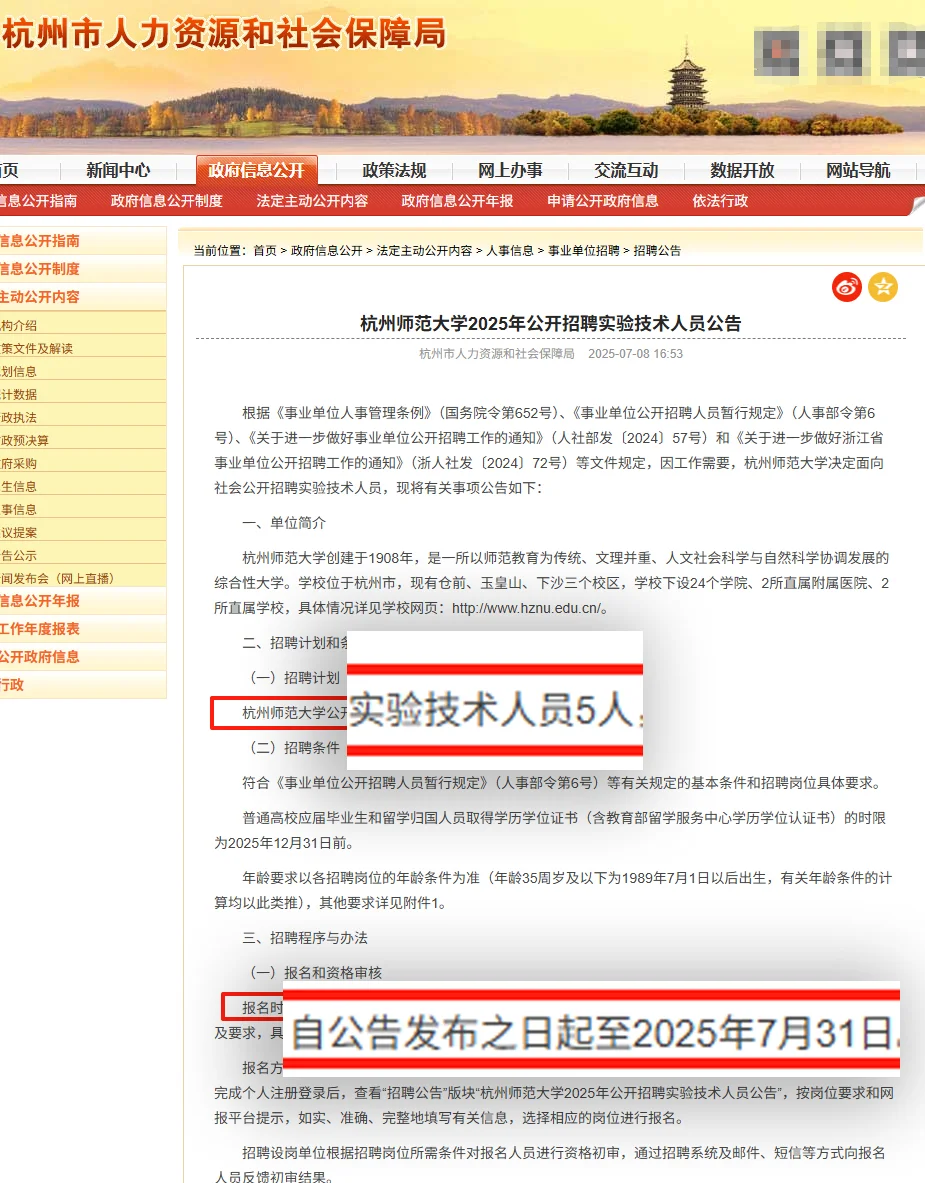Open the 网站导航 tab
Image resolution: width=925 pixels, height=1183 pixels.
coord(858,171)
